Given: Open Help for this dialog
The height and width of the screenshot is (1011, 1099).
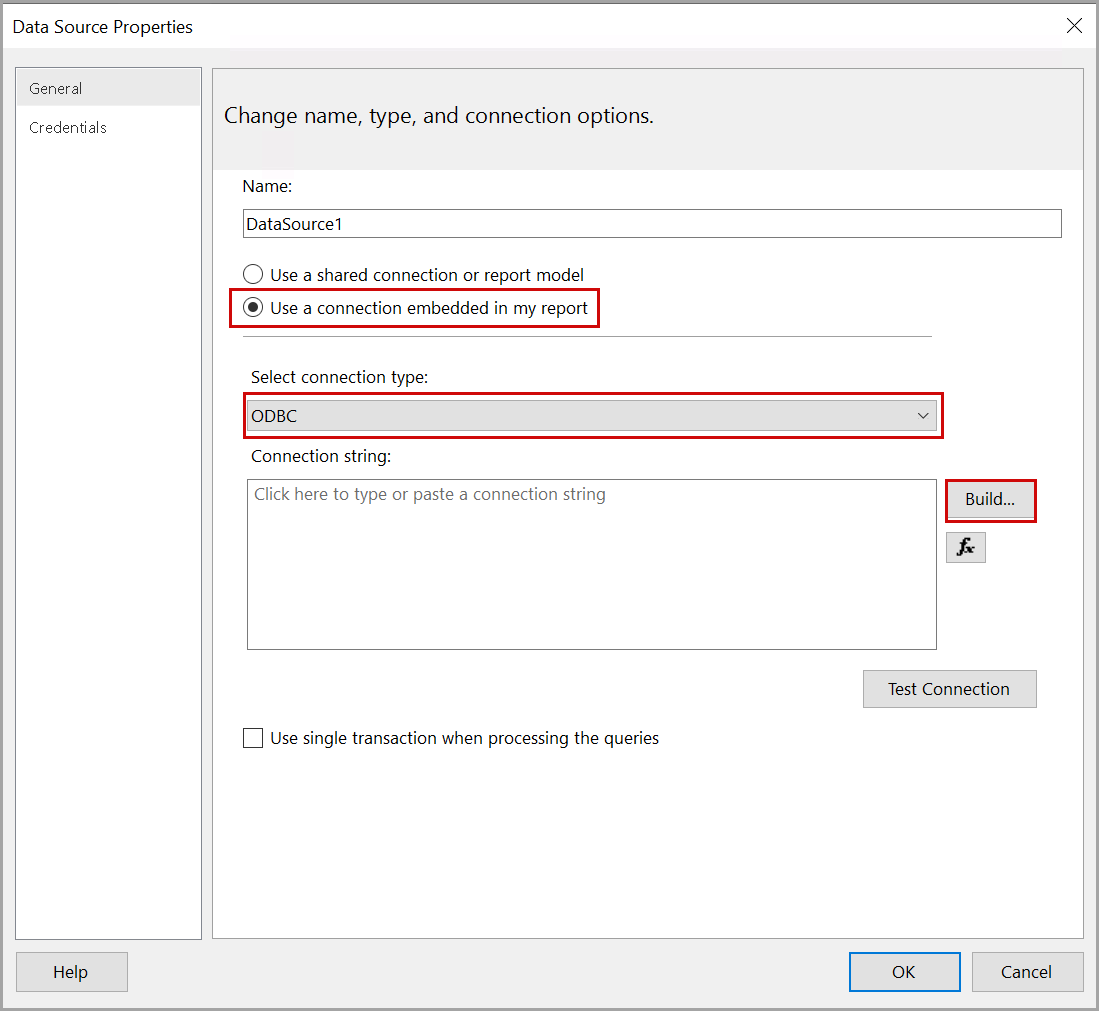Looking at the screenshot, I should tap(71, 972).
